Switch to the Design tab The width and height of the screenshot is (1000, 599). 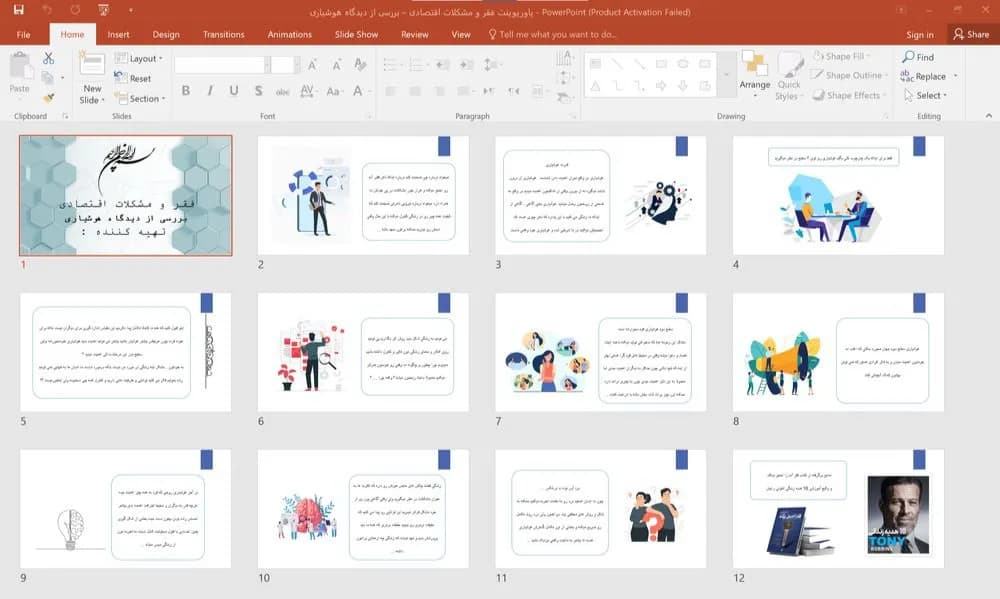coord(166,34)
